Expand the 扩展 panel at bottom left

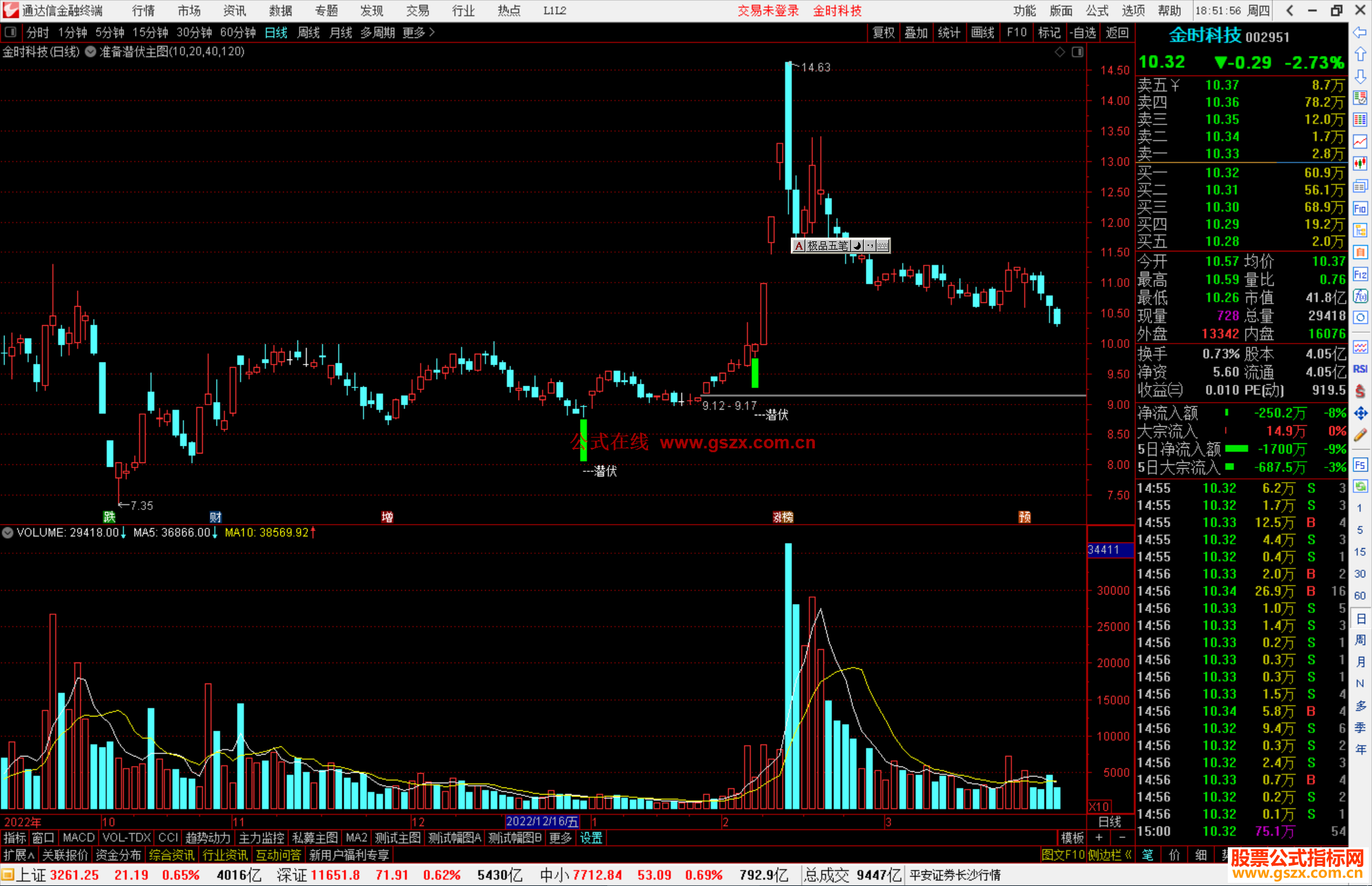[x=19, y=855]
